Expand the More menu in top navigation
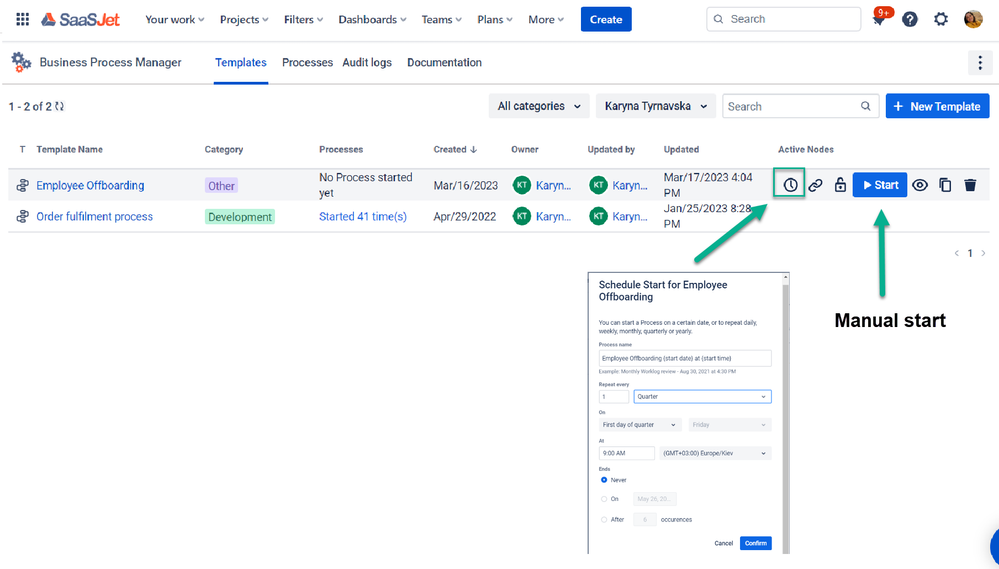Image resolution: width=999 pixels, height=569 pixels. 546,20
